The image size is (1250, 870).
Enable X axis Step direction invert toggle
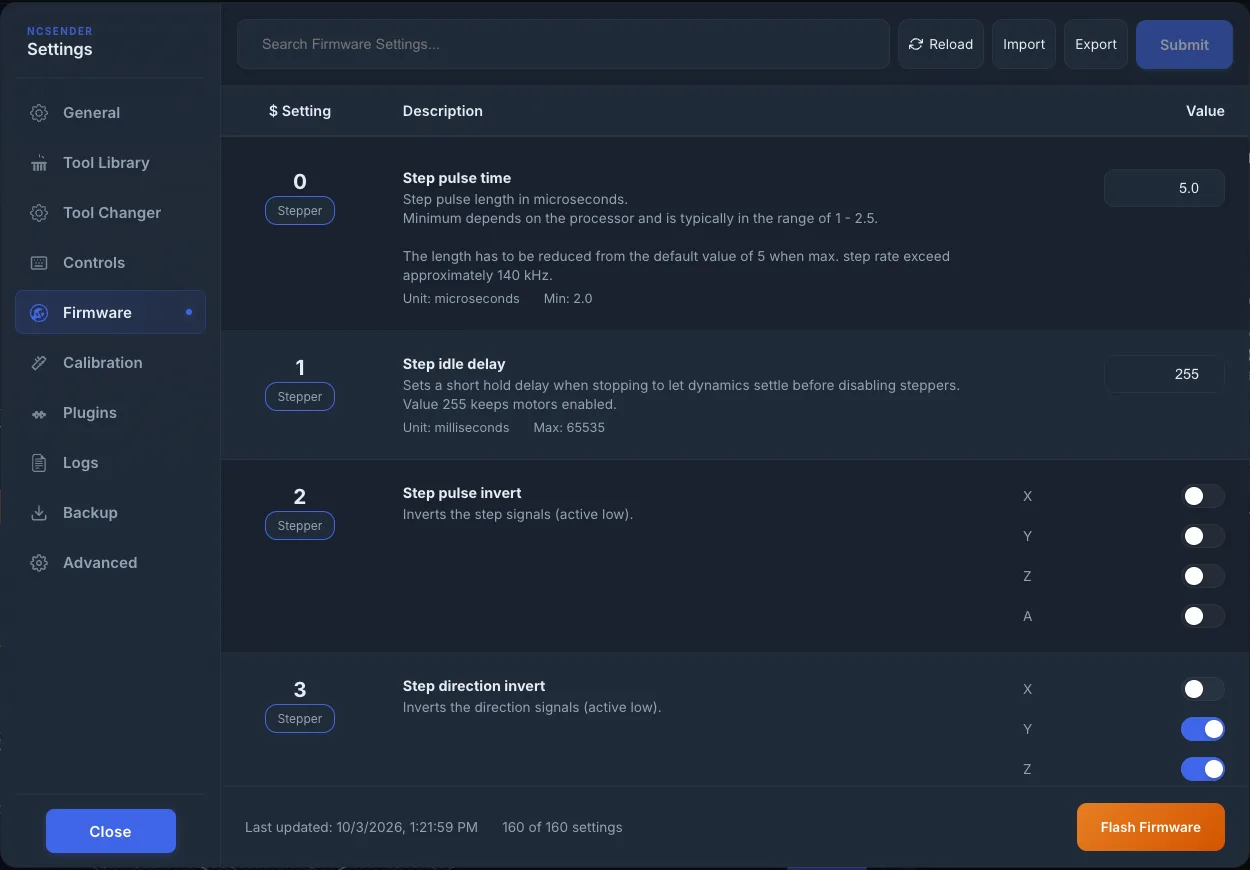[1203, 689]
